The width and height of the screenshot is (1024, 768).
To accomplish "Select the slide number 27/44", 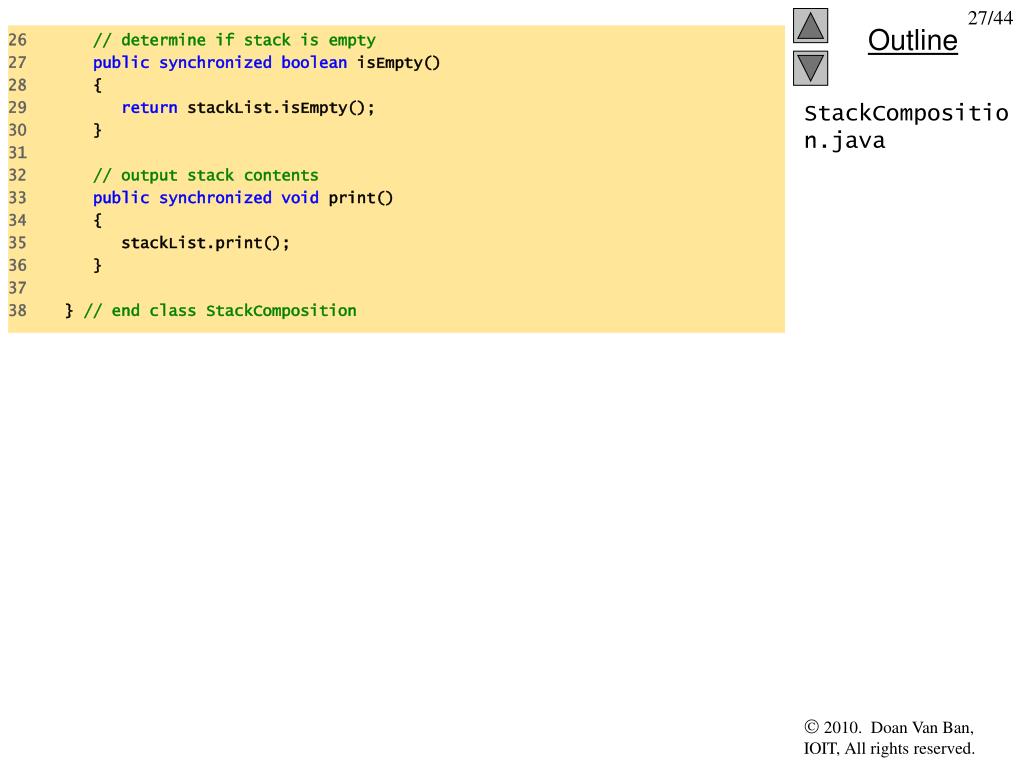I will pyautogui.click(x=990, y=18).
